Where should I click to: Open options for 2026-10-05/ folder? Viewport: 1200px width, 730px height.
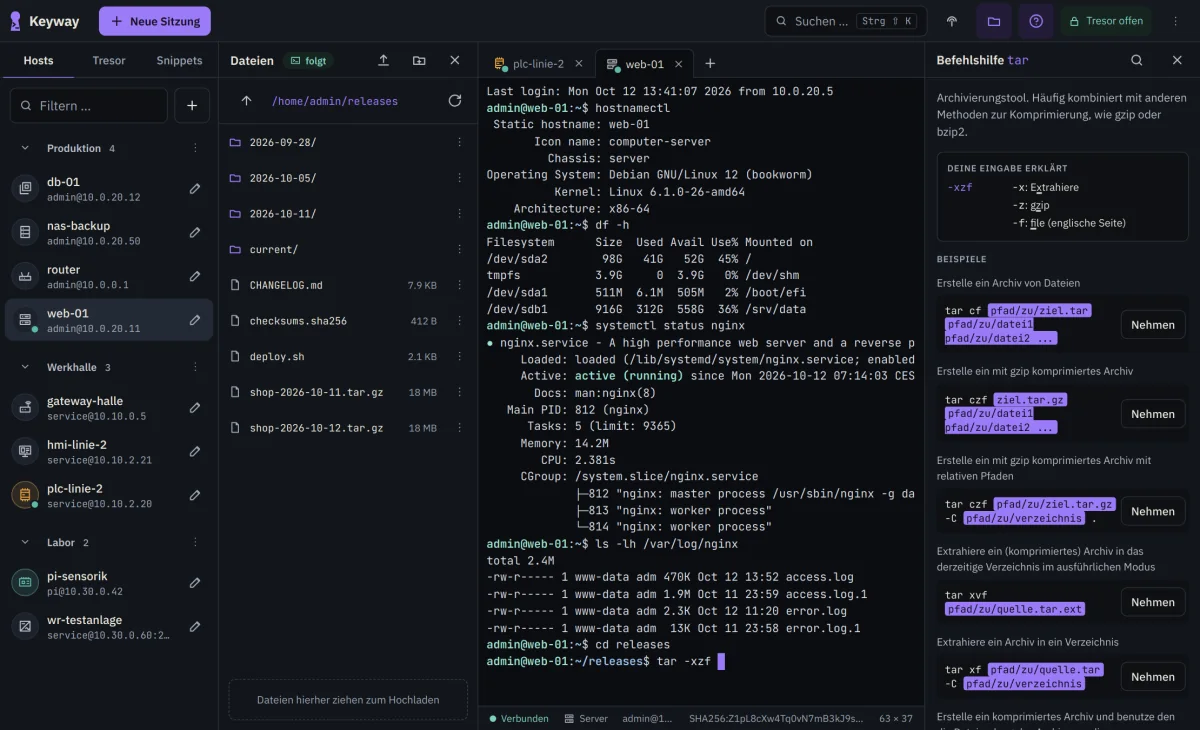(459, 178)
